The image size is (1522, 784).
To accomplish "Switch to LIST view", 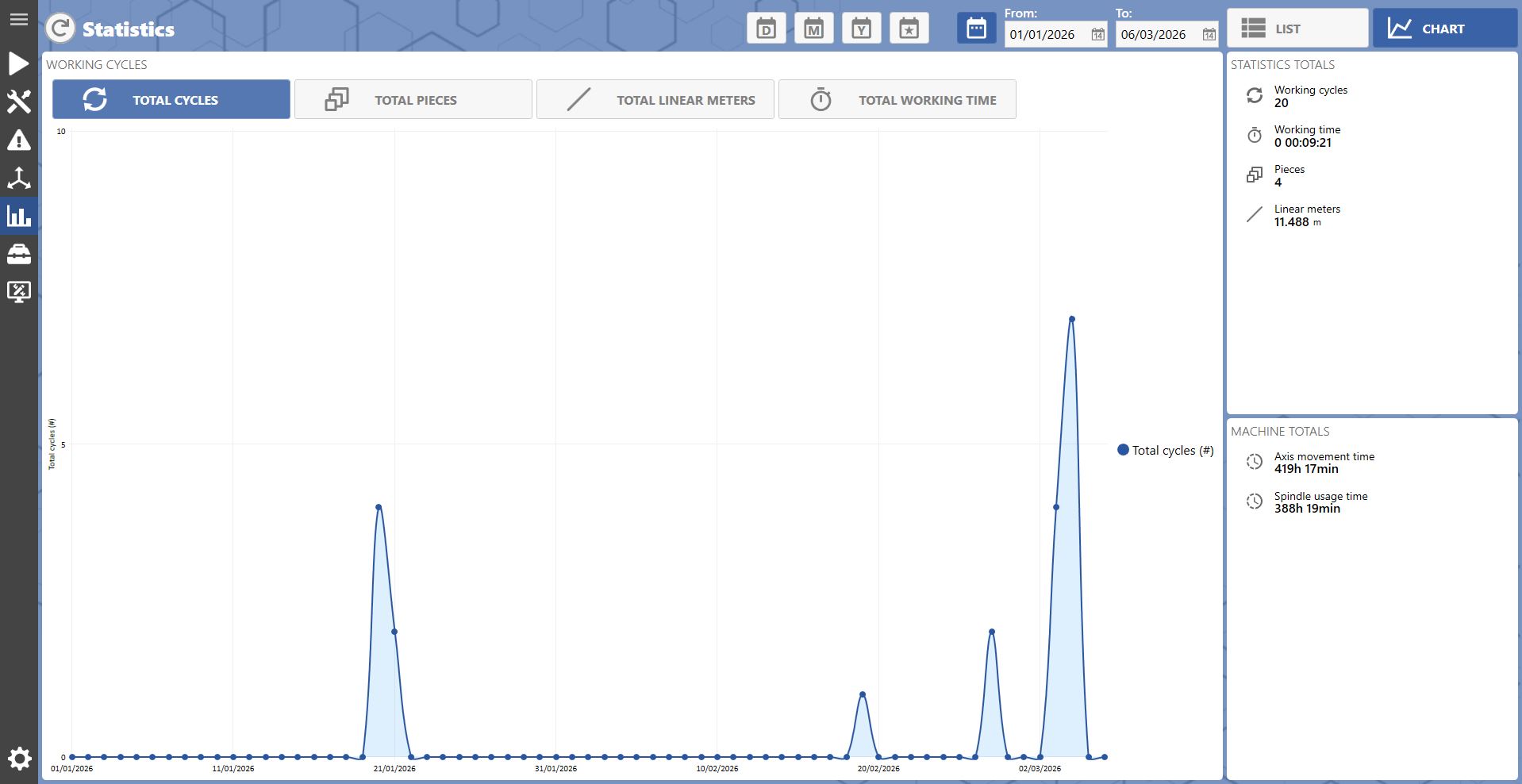I will pos(1297,29).
